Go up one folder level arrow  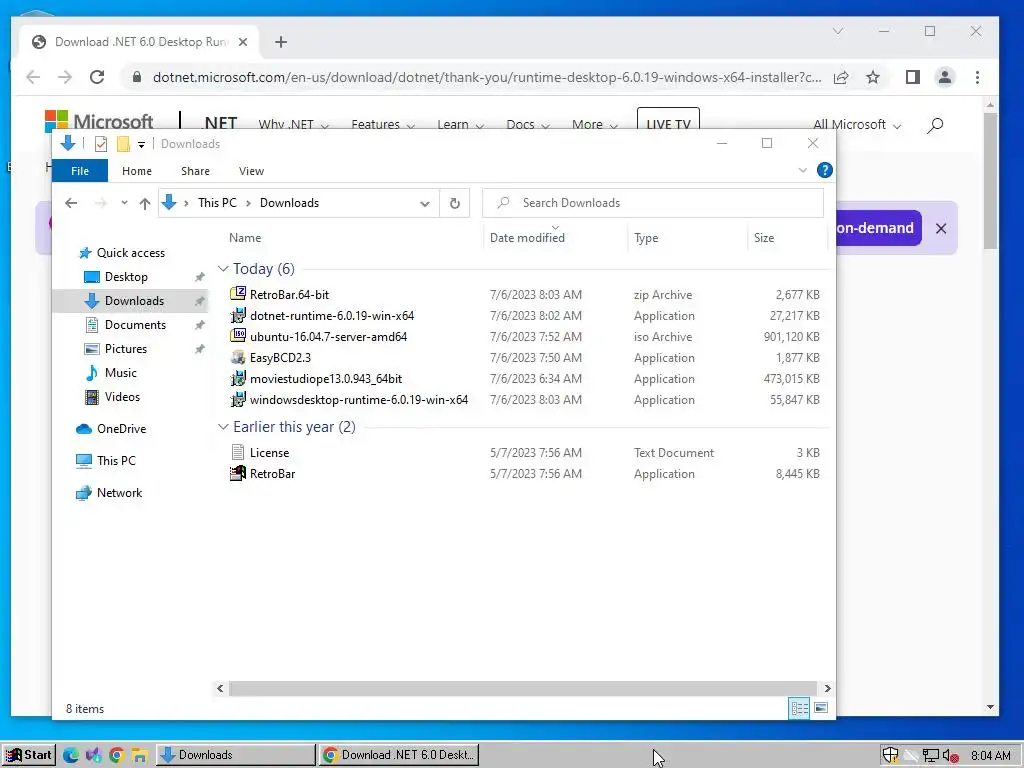pos(145,203)
